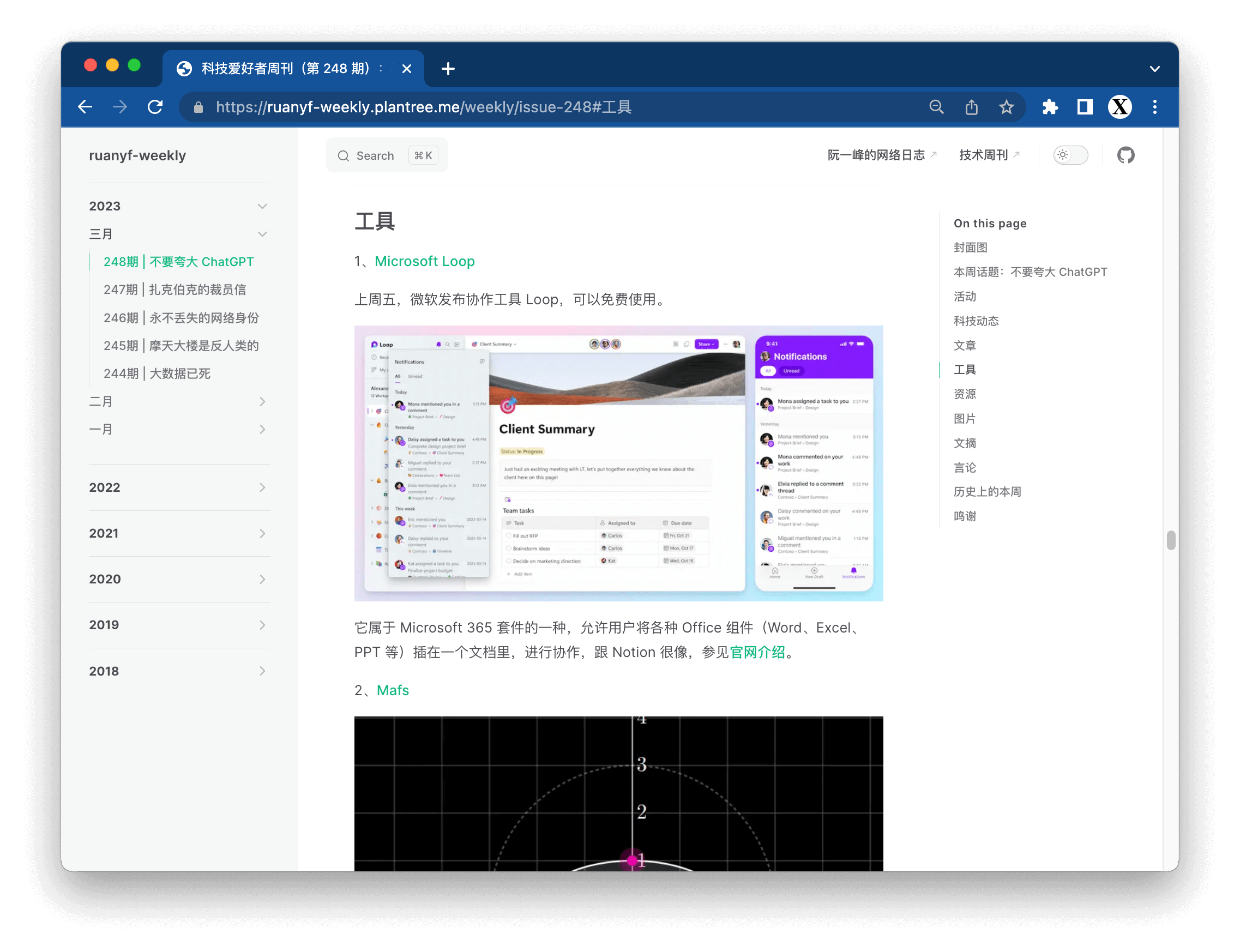
Task: Open 技术周刊 external link
Action: pyautogui.click(x=989, y=155)
